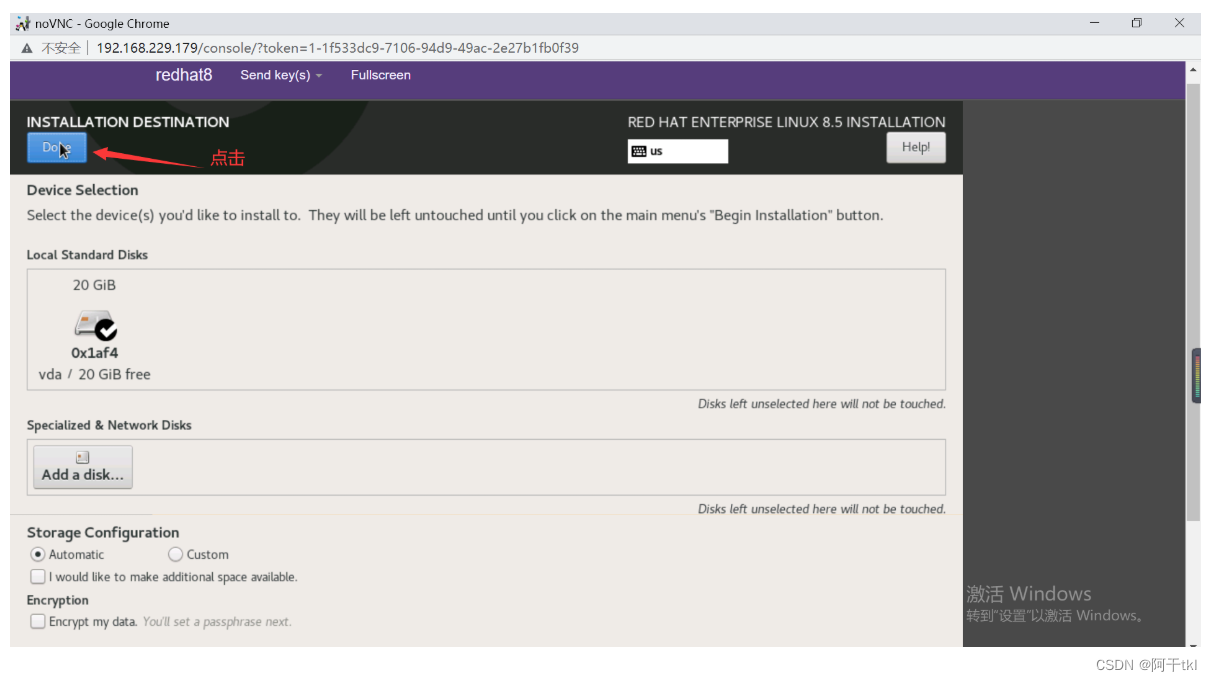The height and width of the screenshot is (681, 1212).
Task: Click the URL address field
Action: click(x=338, y=48)
